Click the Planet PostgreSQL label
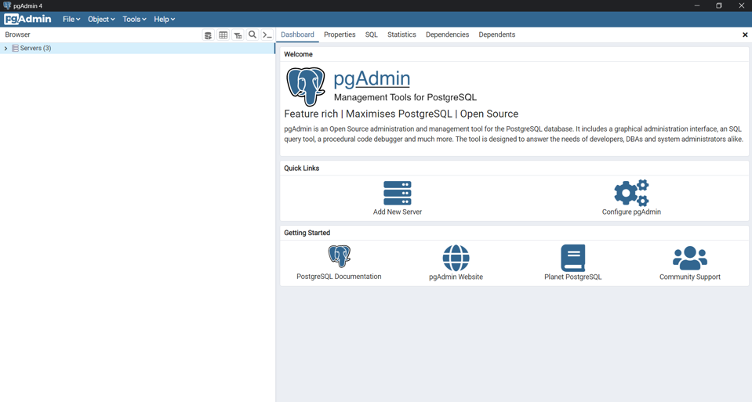Screen dimensions: 755x405 tap(573, 277)
